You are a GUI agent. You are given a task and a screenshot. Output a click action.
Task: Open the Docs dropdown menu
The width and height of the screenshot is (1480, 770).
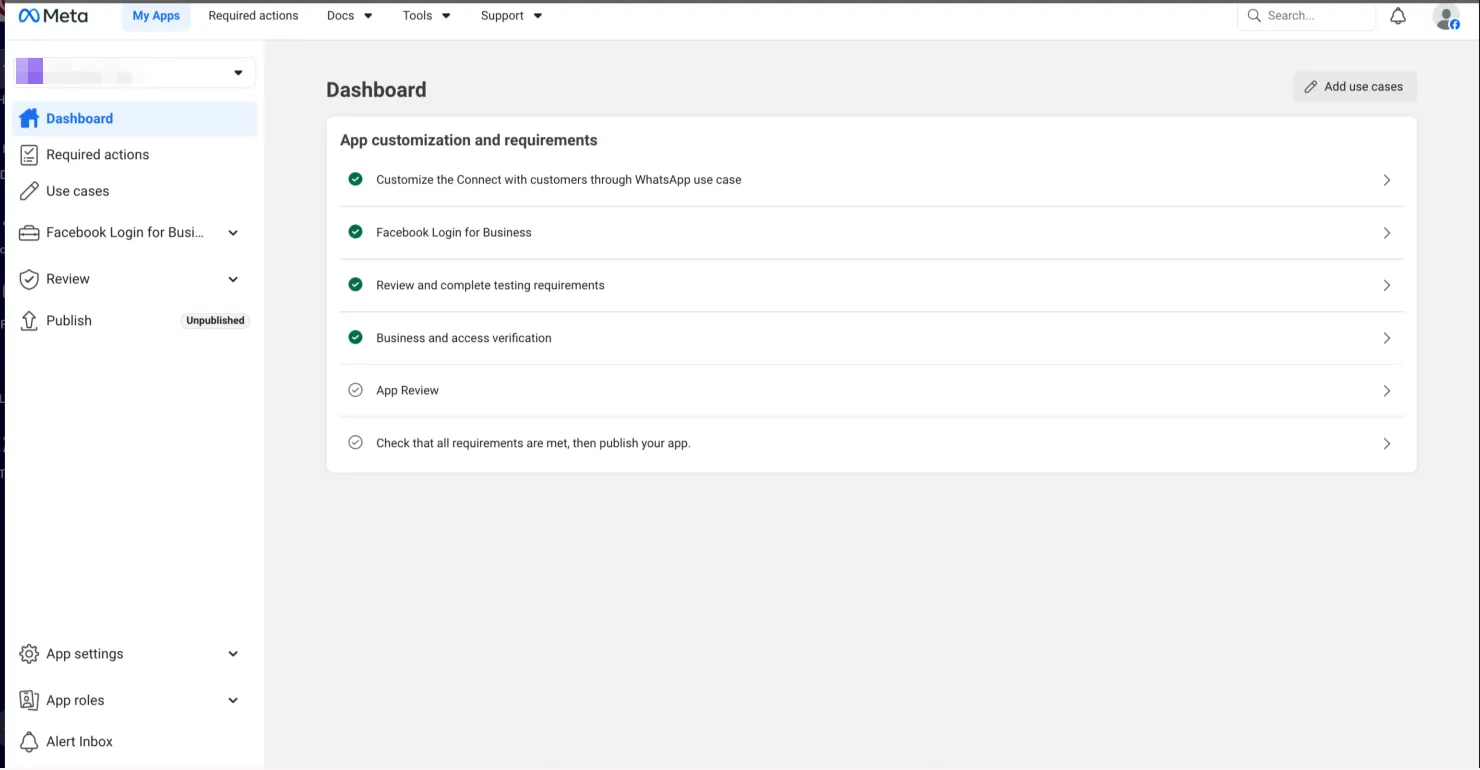tap(350, 16)
